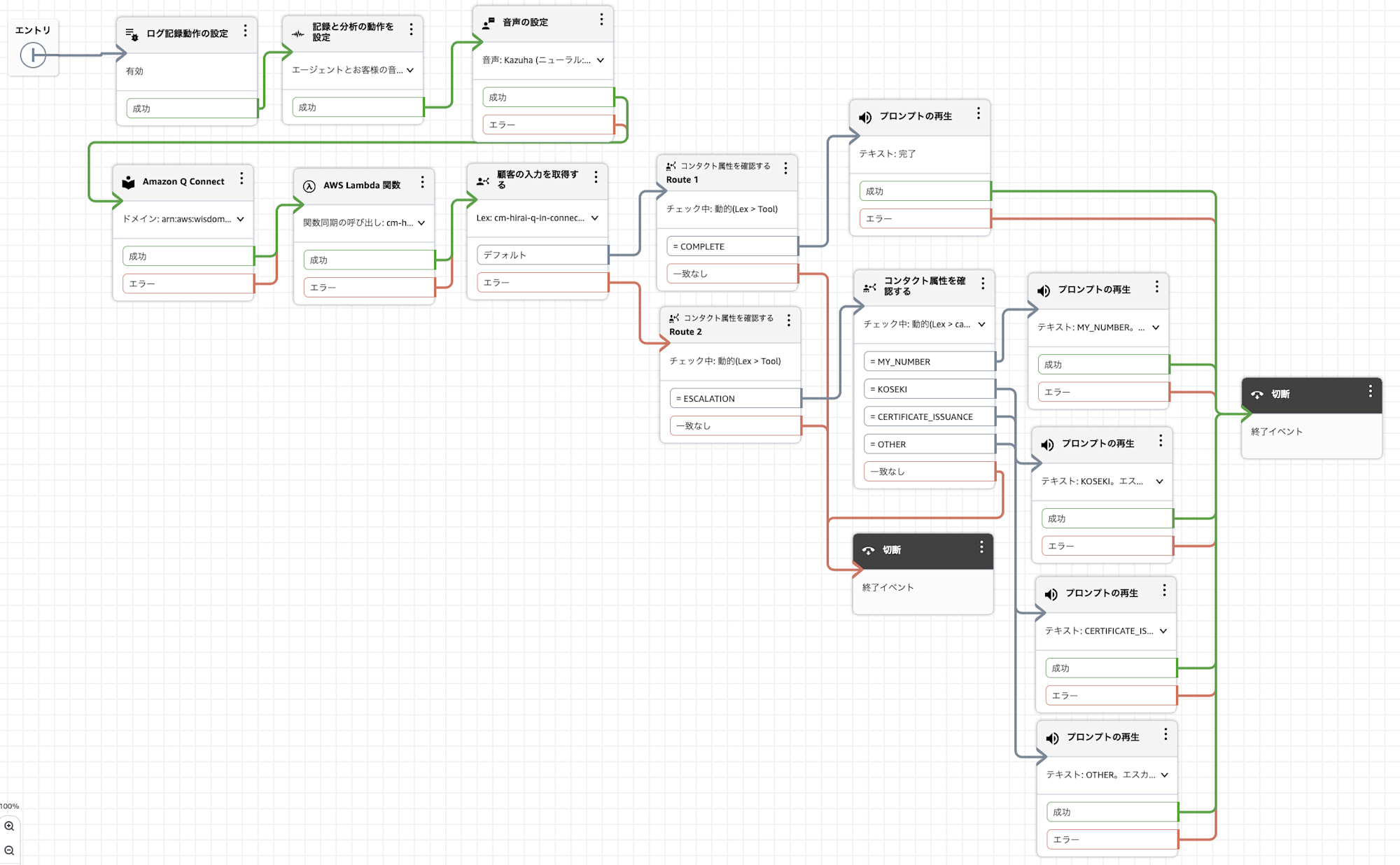The height and width of the screenshot is (865, 1400).
Task: Click the デフォルト output branch
Action: 542,255
